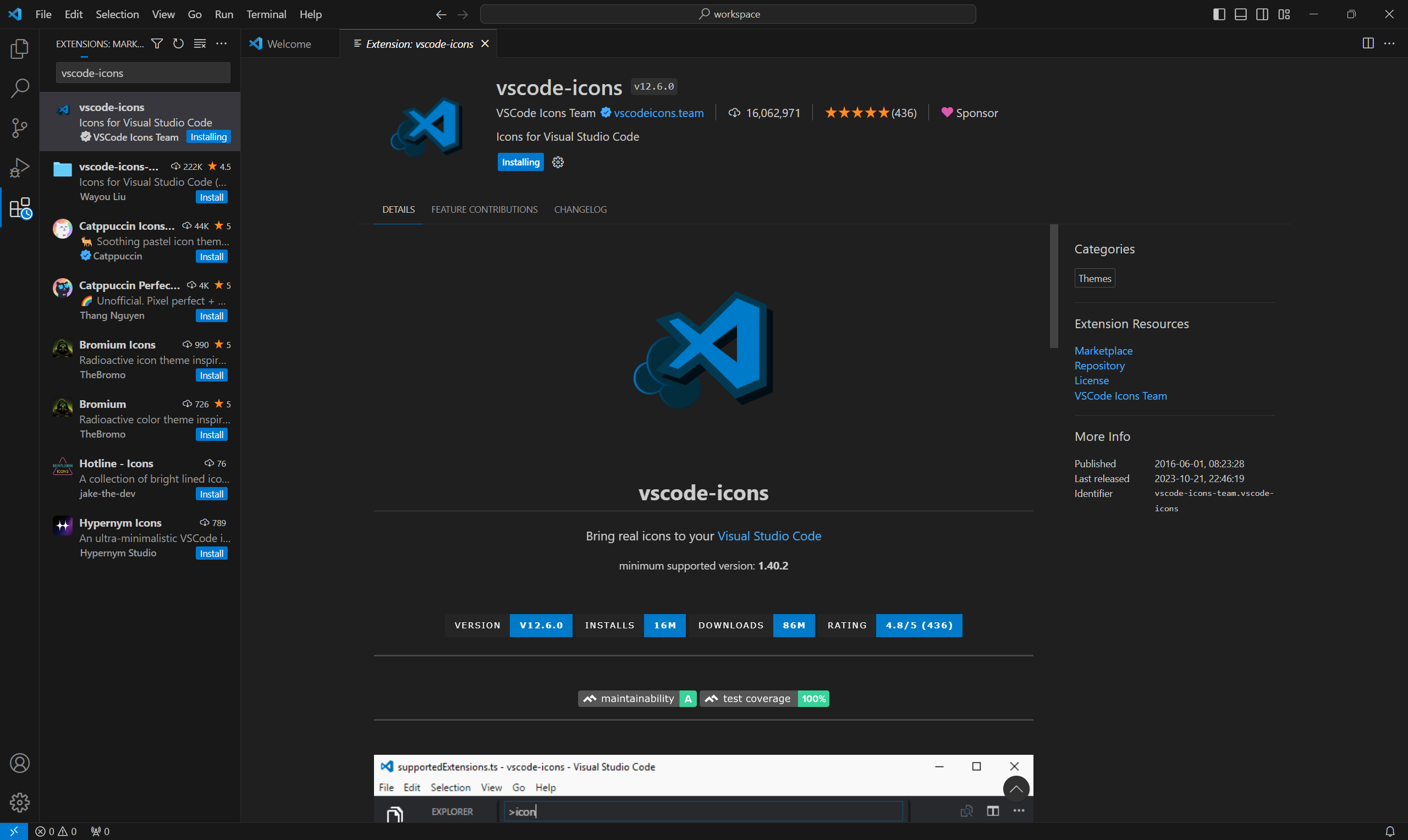Open the remote window indicator

(x=14, y=831)
